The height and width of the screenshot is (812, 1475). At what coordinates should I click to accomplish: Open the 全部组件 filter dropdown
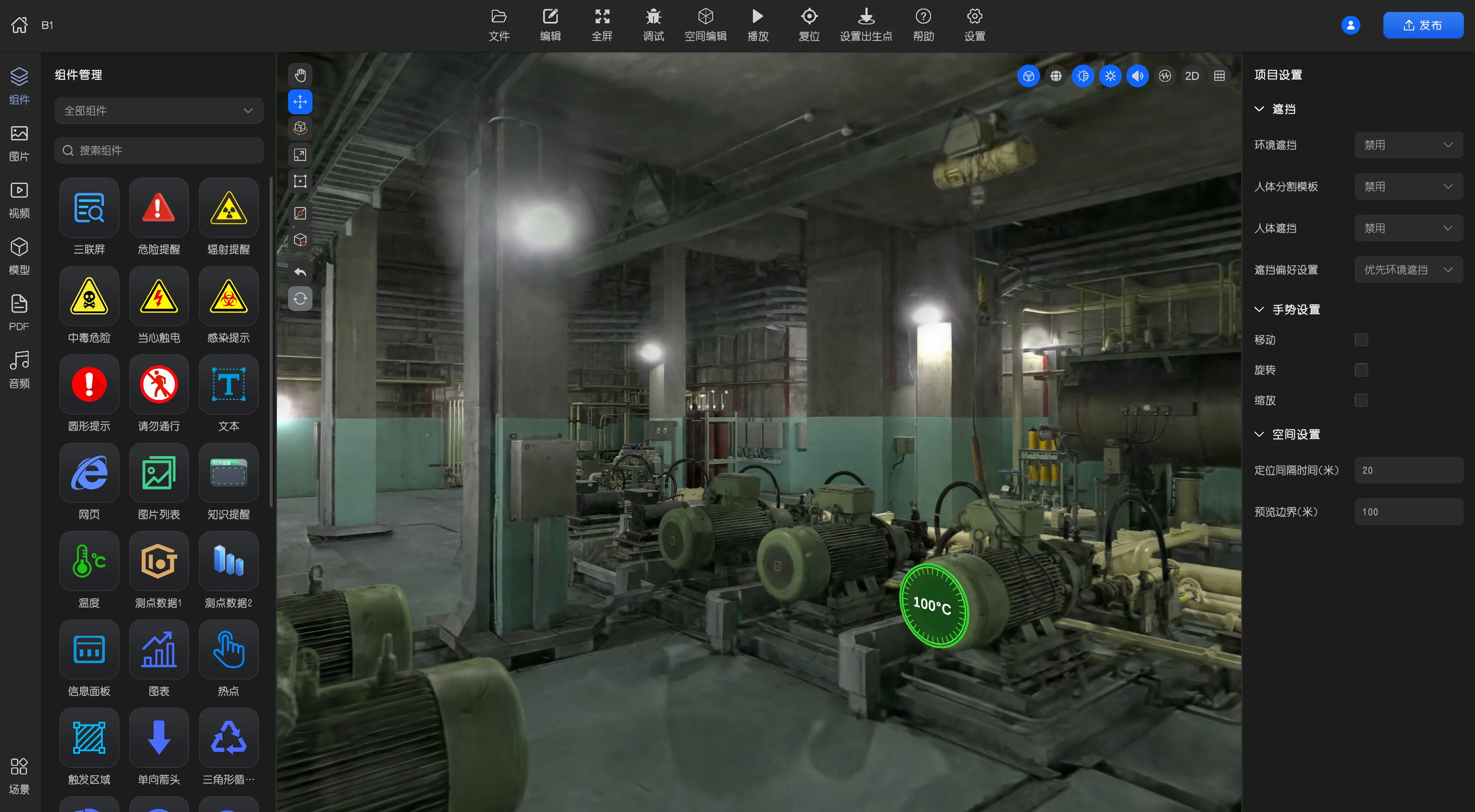[x=159, y=110]
